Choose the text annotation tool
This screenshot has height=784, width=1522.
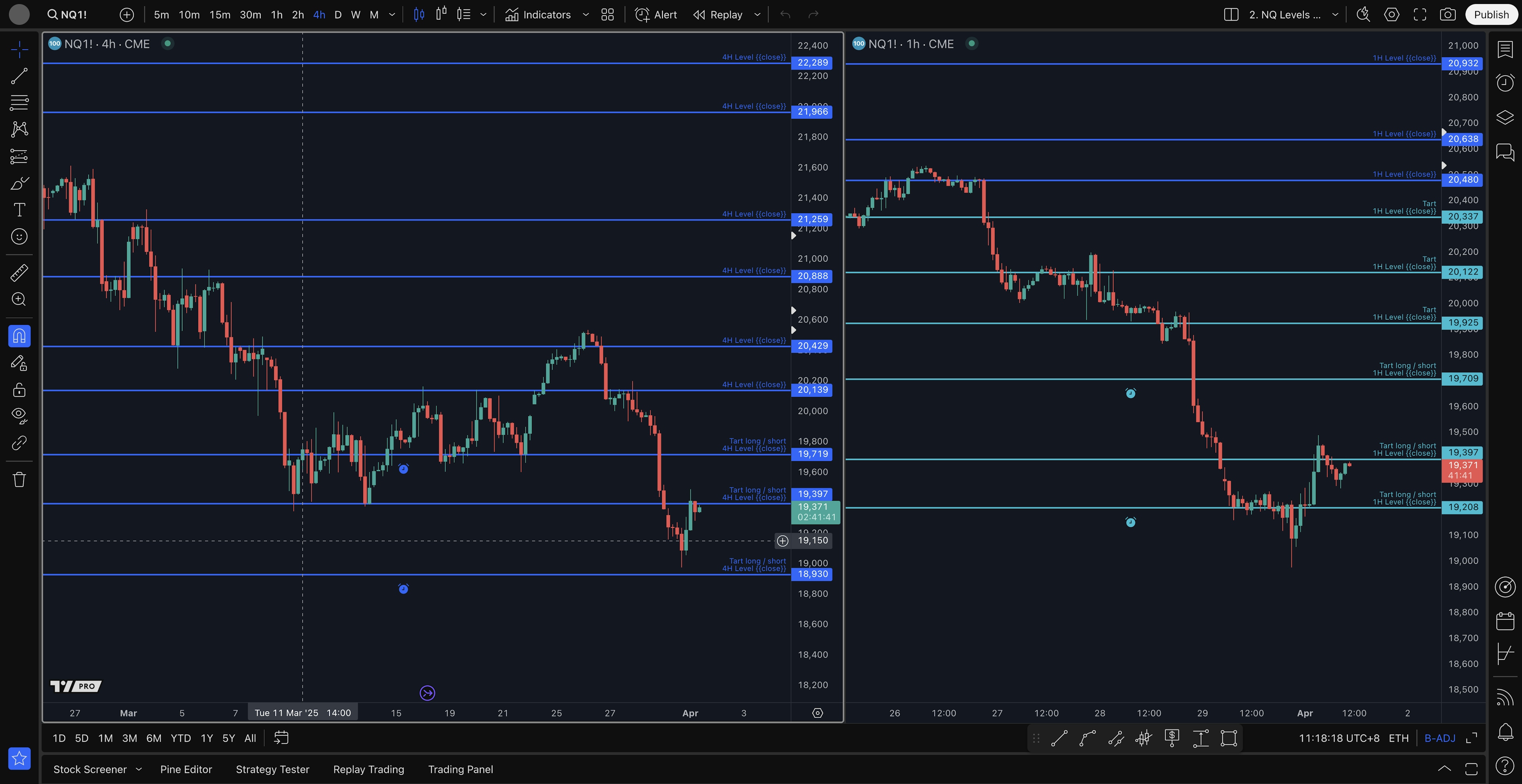[19, 210]
